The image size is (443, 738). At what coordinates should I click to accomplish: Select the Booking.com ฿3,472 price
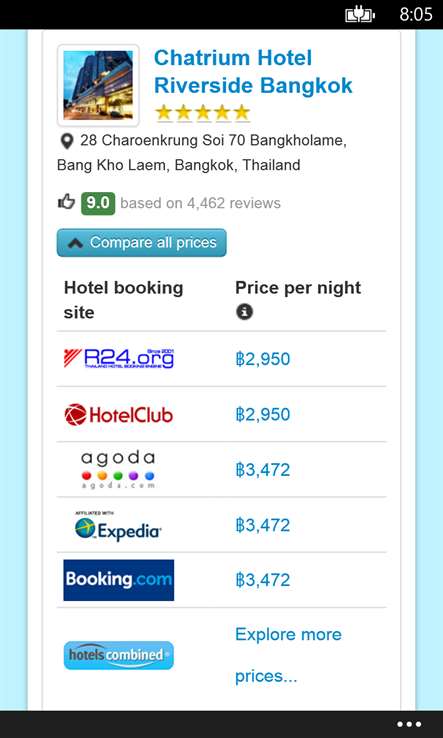pos(263,580)
